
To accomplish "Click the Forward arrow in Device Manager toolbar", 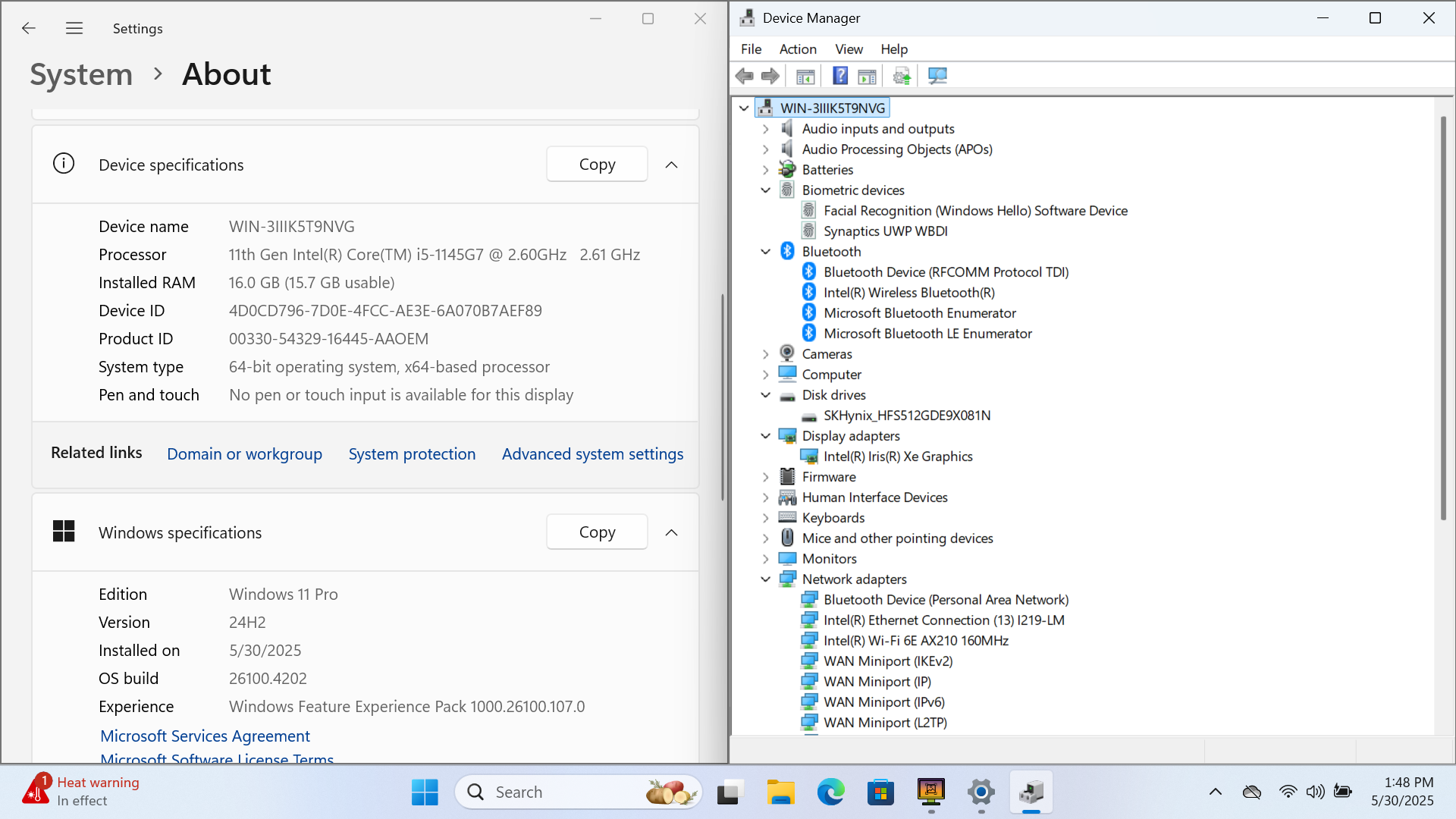I will point(770,76).
